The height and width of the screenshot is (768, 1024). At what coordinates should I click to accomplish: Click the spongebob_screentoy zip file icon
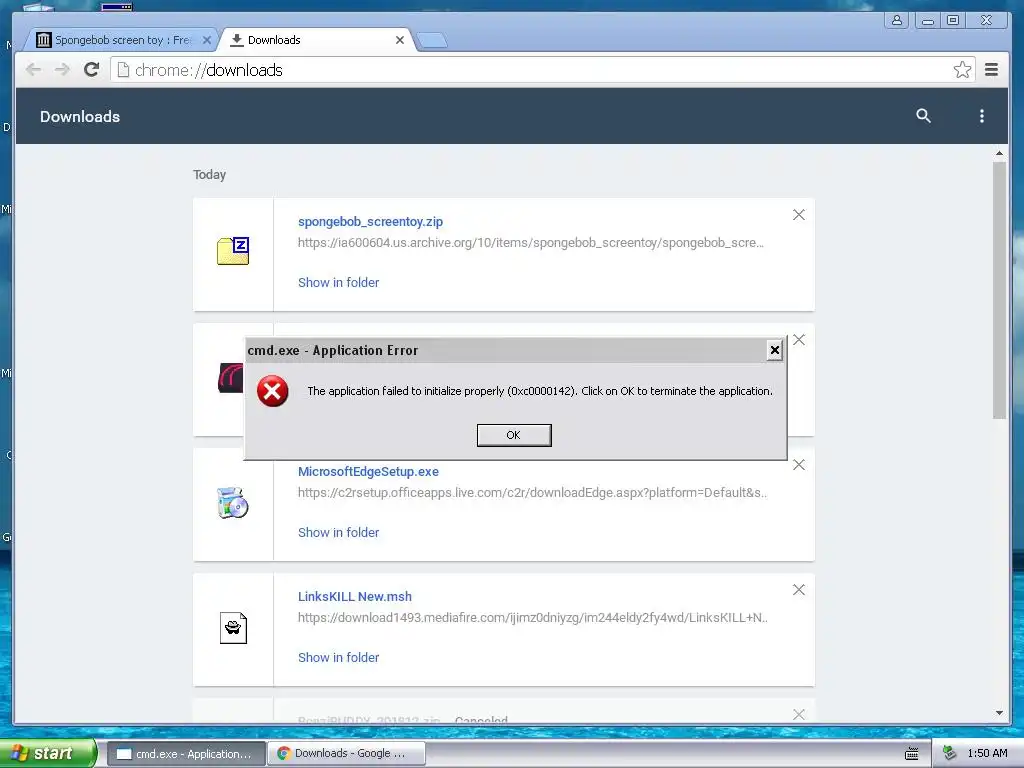pos(233,251)
